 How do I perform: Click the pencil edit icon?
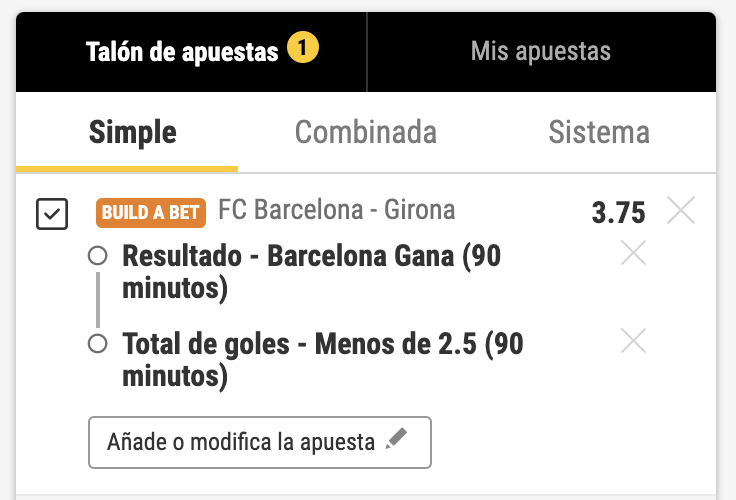397,441
